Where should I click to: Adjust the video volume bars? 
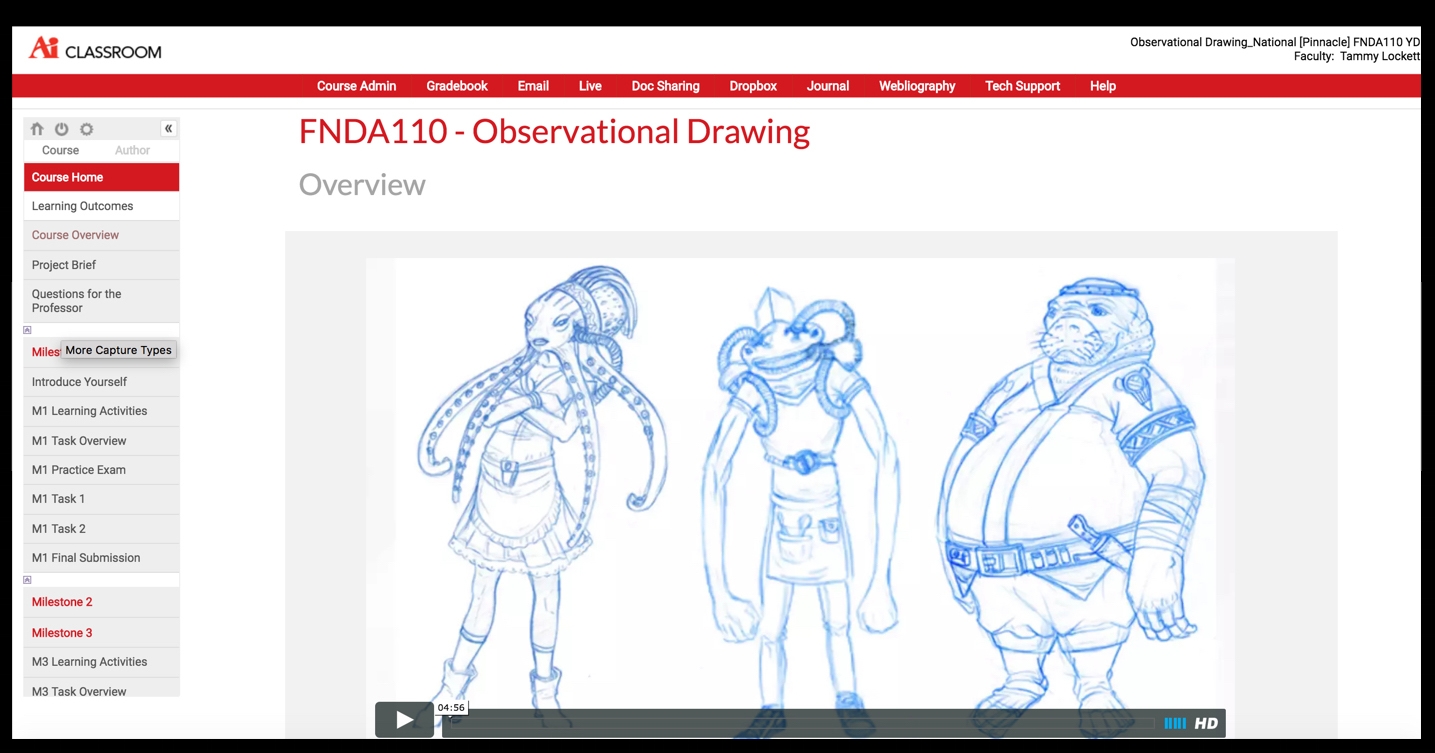[1175, 723]
